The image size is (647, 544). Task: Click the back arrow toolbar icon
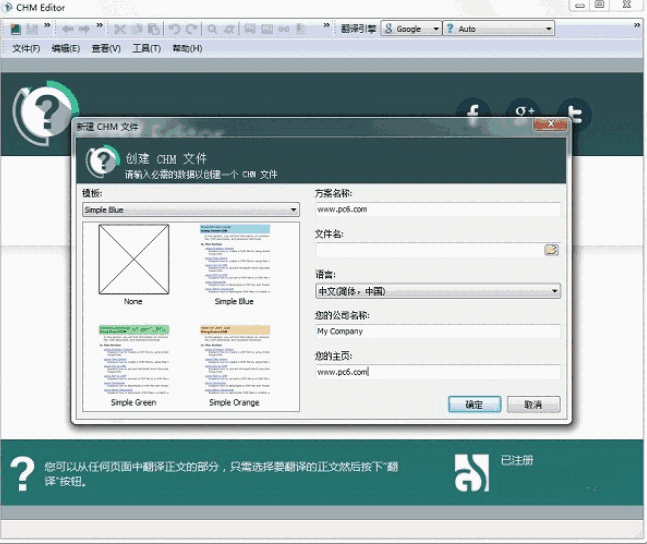pyautogui.click(x=68, y=29)
